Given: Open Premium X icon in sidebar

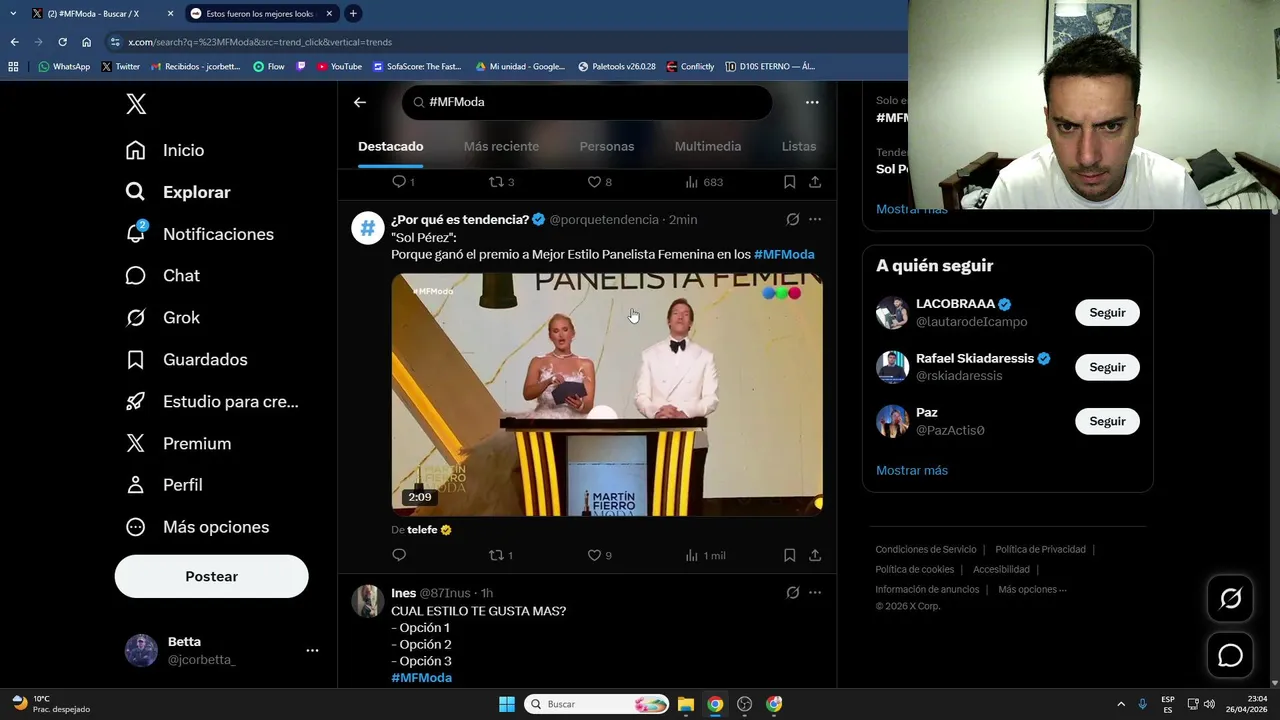Looking at the screenshot, I should coord(136,444).
